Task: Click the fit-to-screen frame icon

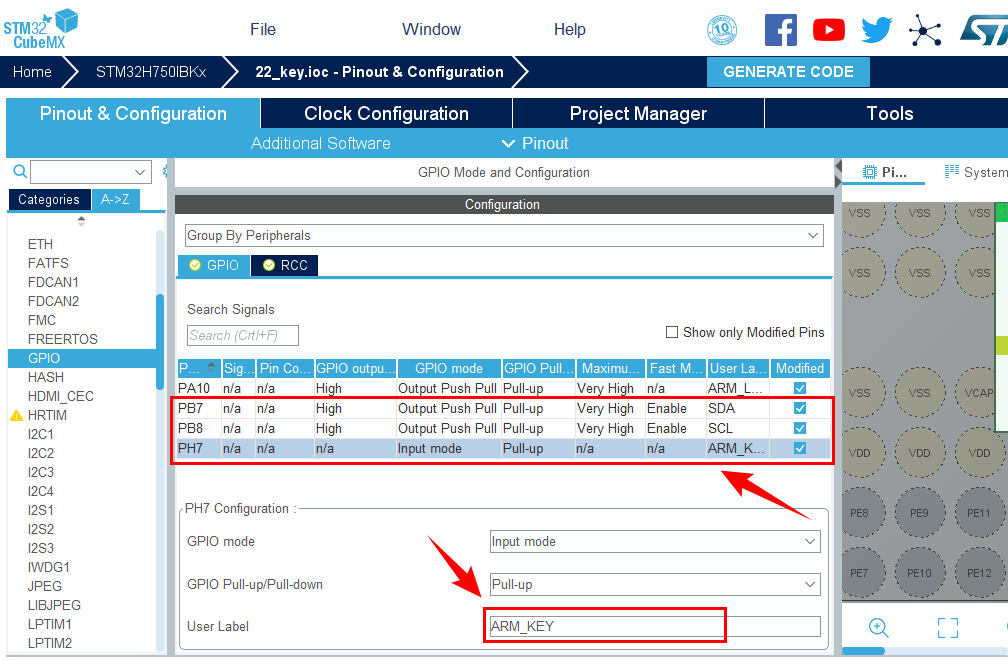Action: tap(947, 628)
